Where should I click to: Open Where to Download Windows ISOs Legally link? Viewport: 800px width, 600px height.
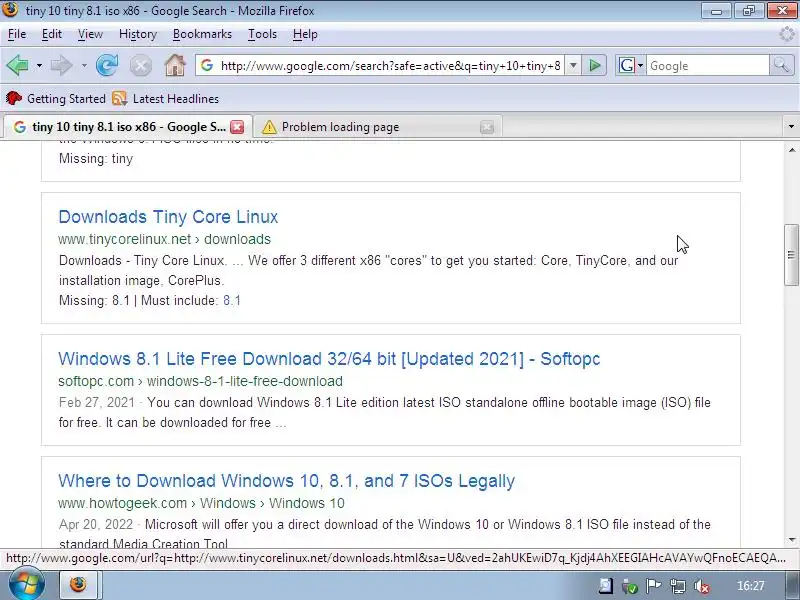pos(286,481)
